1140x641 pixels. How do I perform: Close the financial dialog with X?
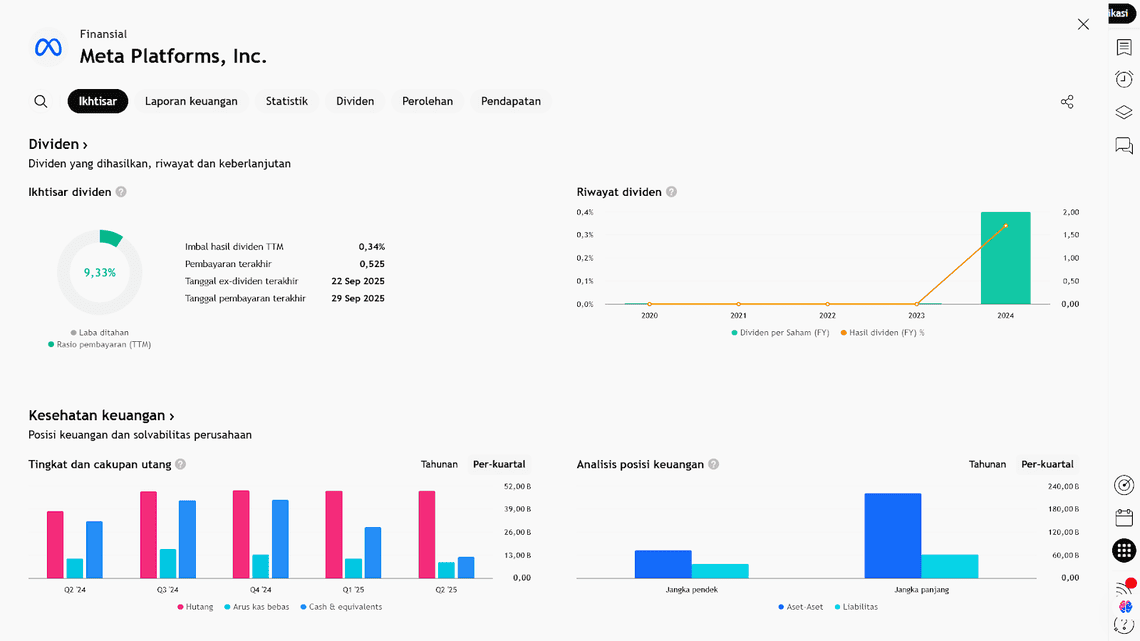(x=1083, y=24)
